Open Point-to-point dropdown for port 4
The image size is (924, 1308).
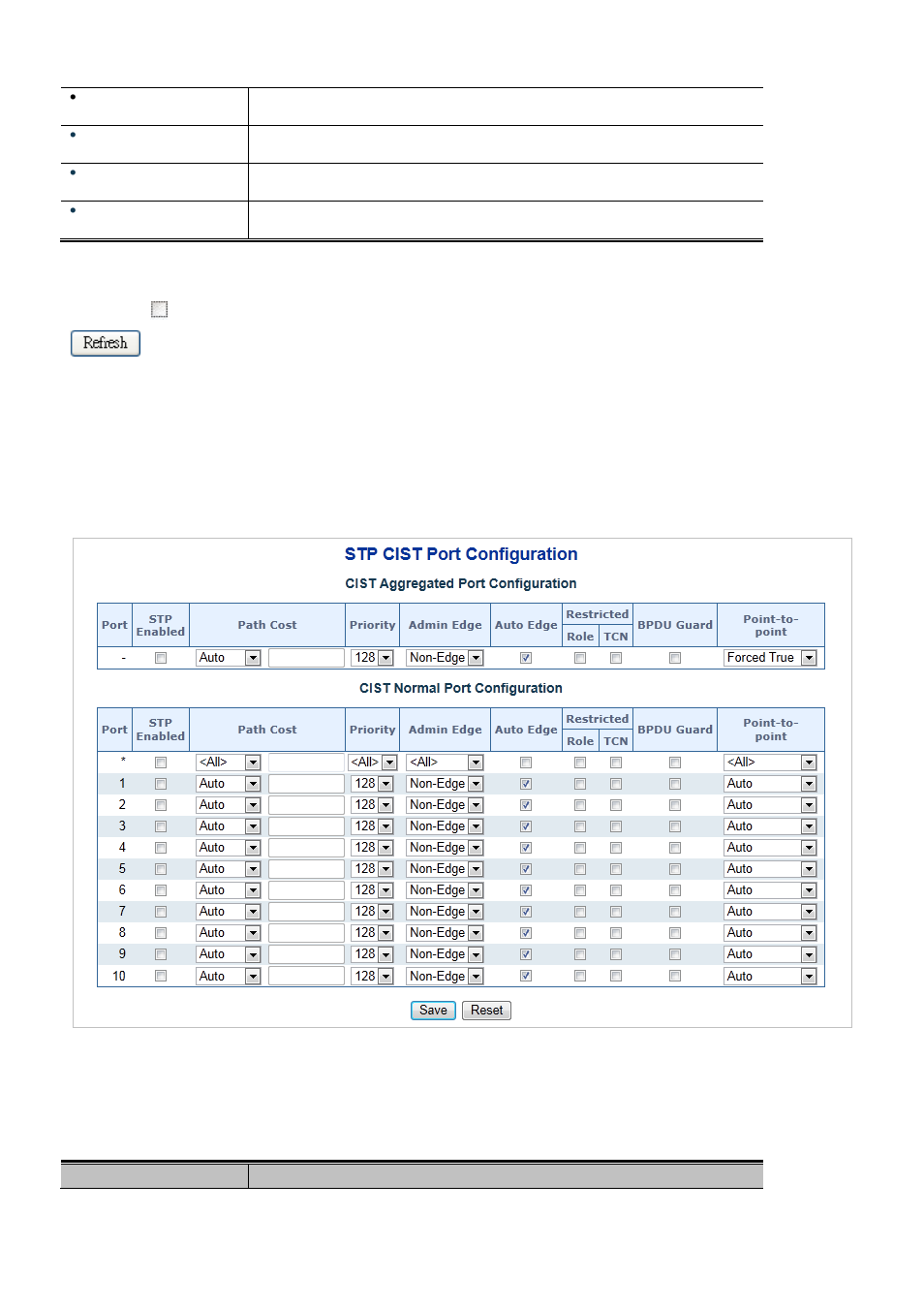(x=770, y=848)
